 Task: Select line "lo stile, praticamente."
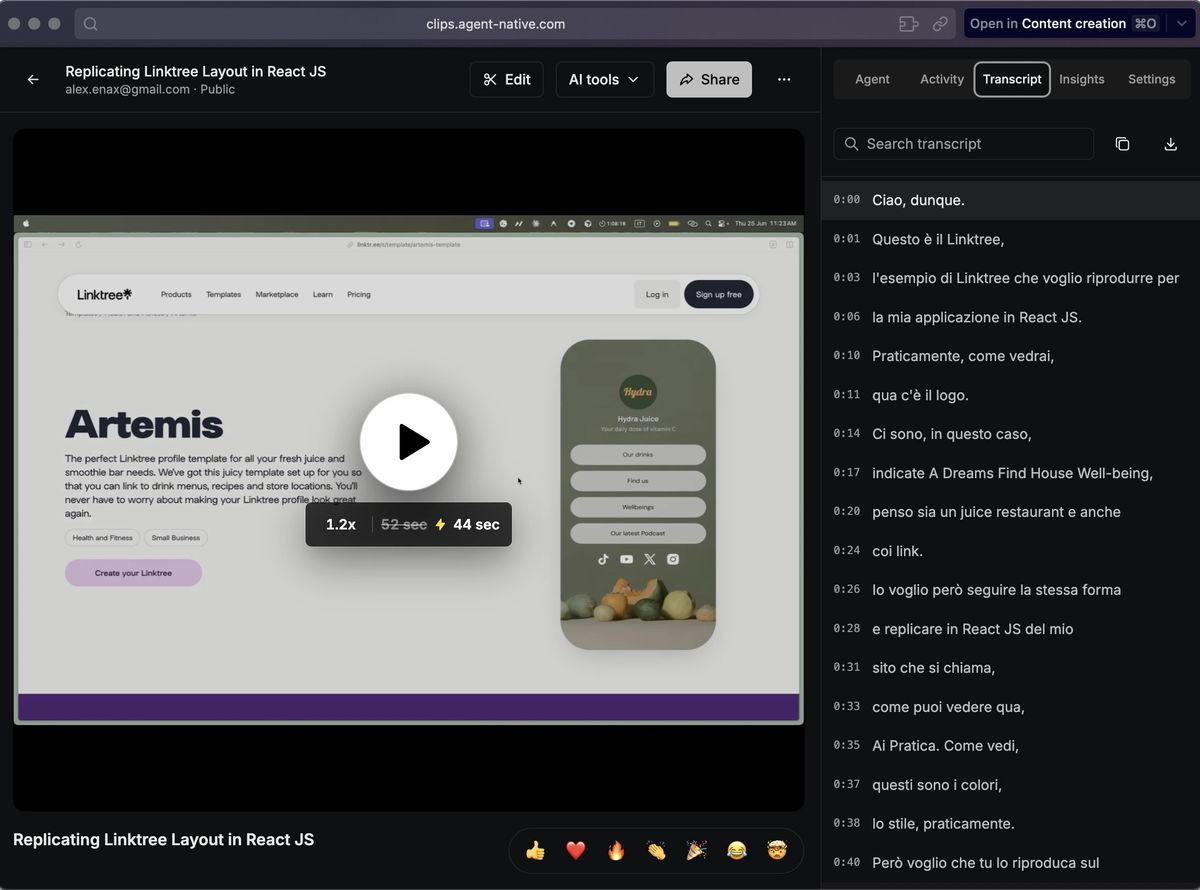point(1010,824)
